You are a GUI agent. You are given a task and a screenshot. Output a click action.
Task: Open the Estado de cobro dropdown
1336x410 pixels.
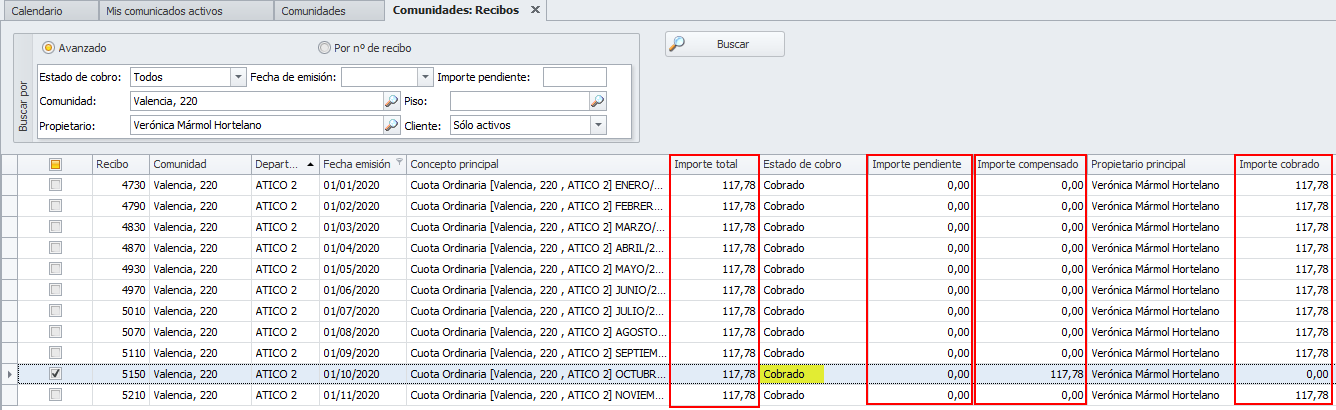(x=237, y=77)
